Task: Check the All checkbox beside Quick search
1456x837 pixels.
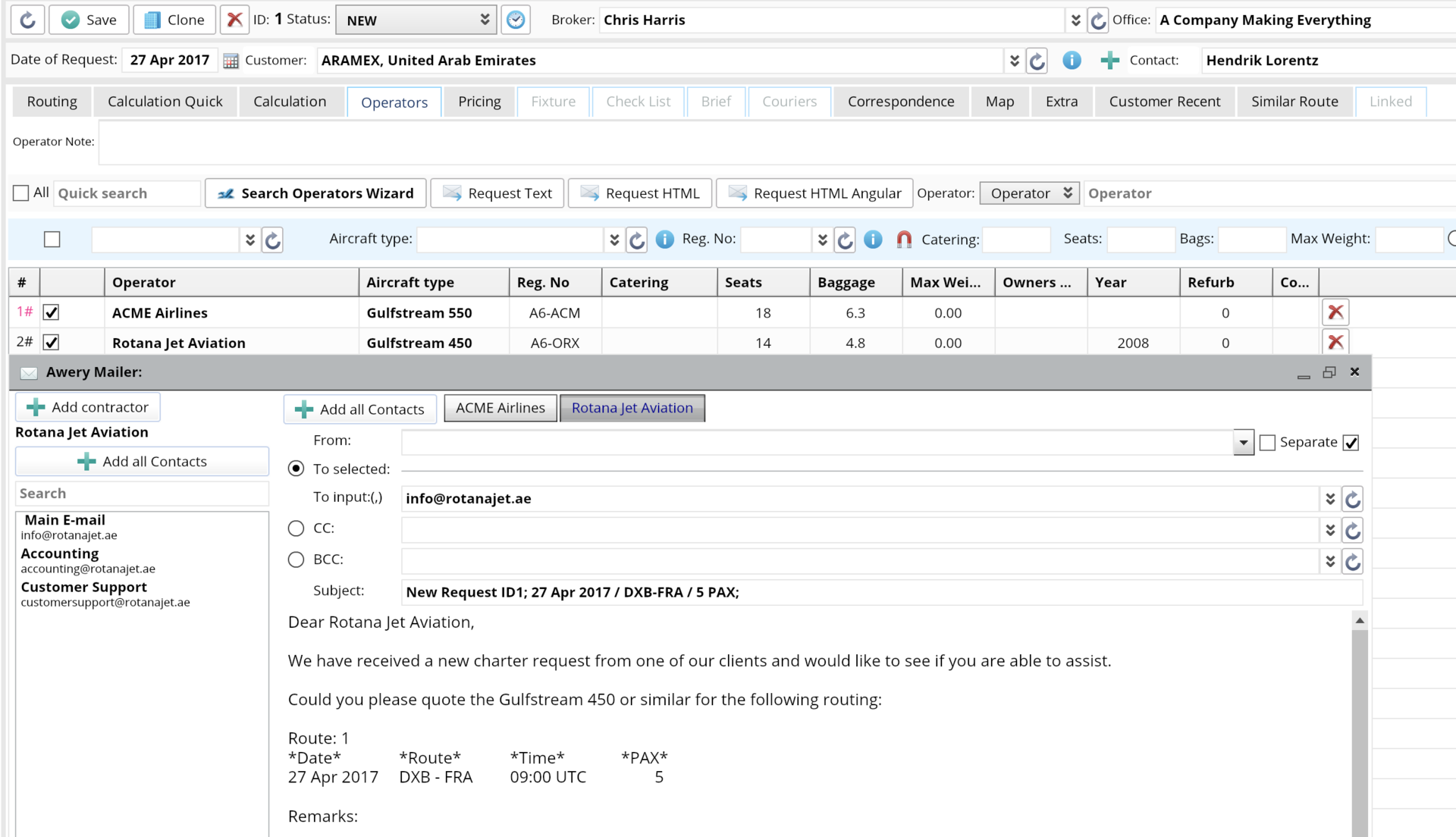Action: (20, 193)
